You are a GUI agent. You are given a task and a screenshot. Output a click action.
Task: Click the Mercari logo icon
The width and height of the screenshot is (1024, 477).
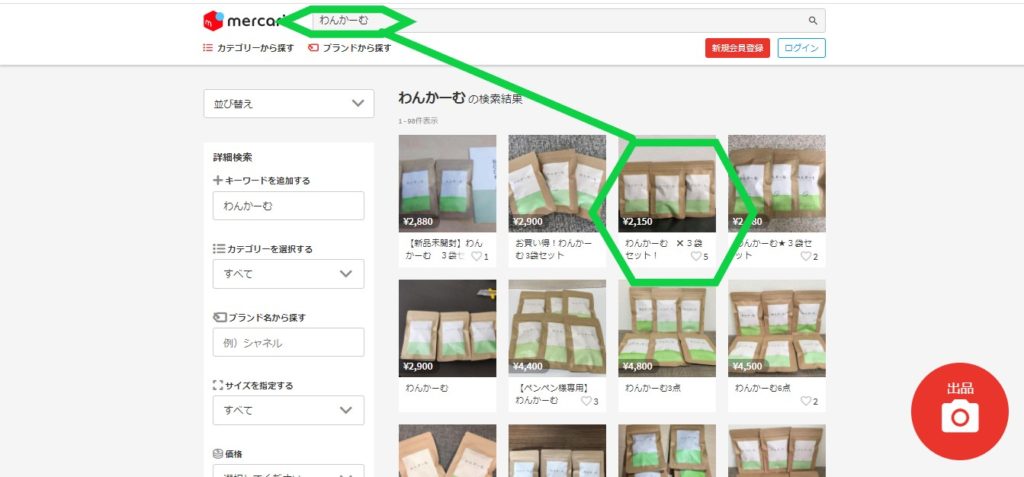pyautogui.click(x=213, y=21)
